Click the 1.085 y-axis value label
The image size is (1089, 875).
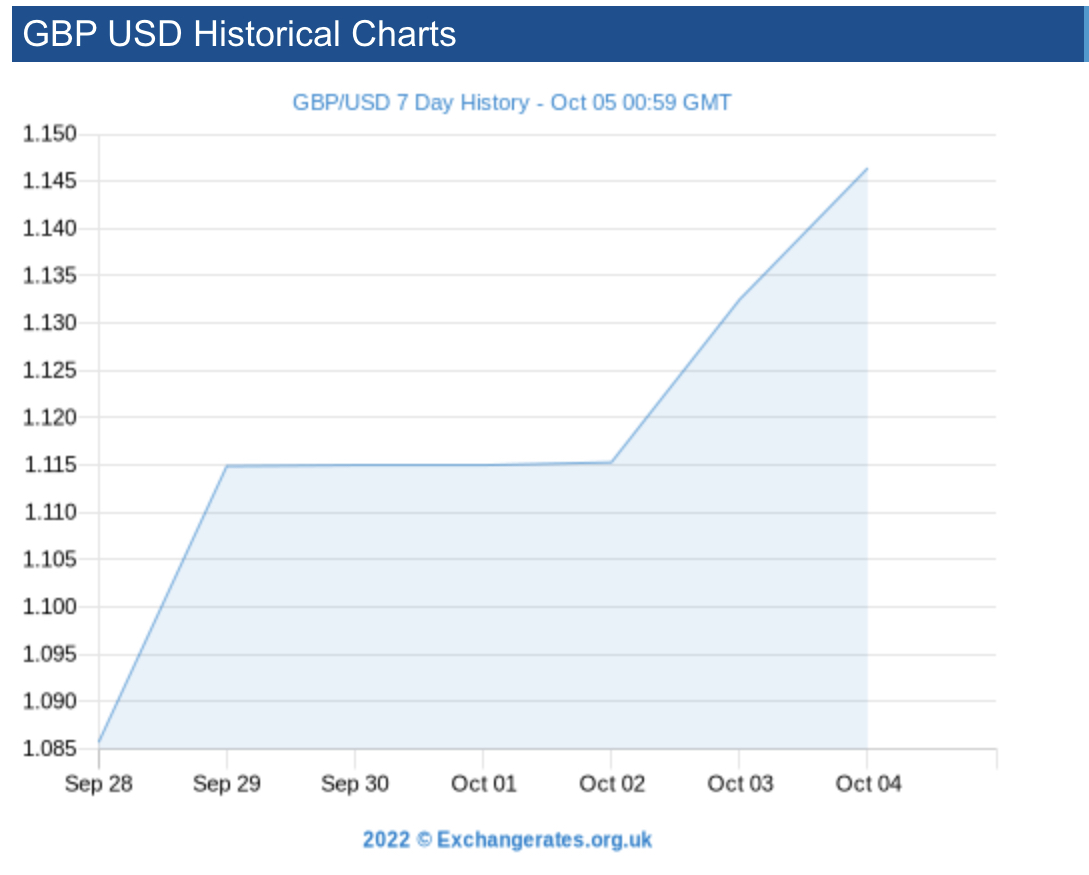pos(50,748)
